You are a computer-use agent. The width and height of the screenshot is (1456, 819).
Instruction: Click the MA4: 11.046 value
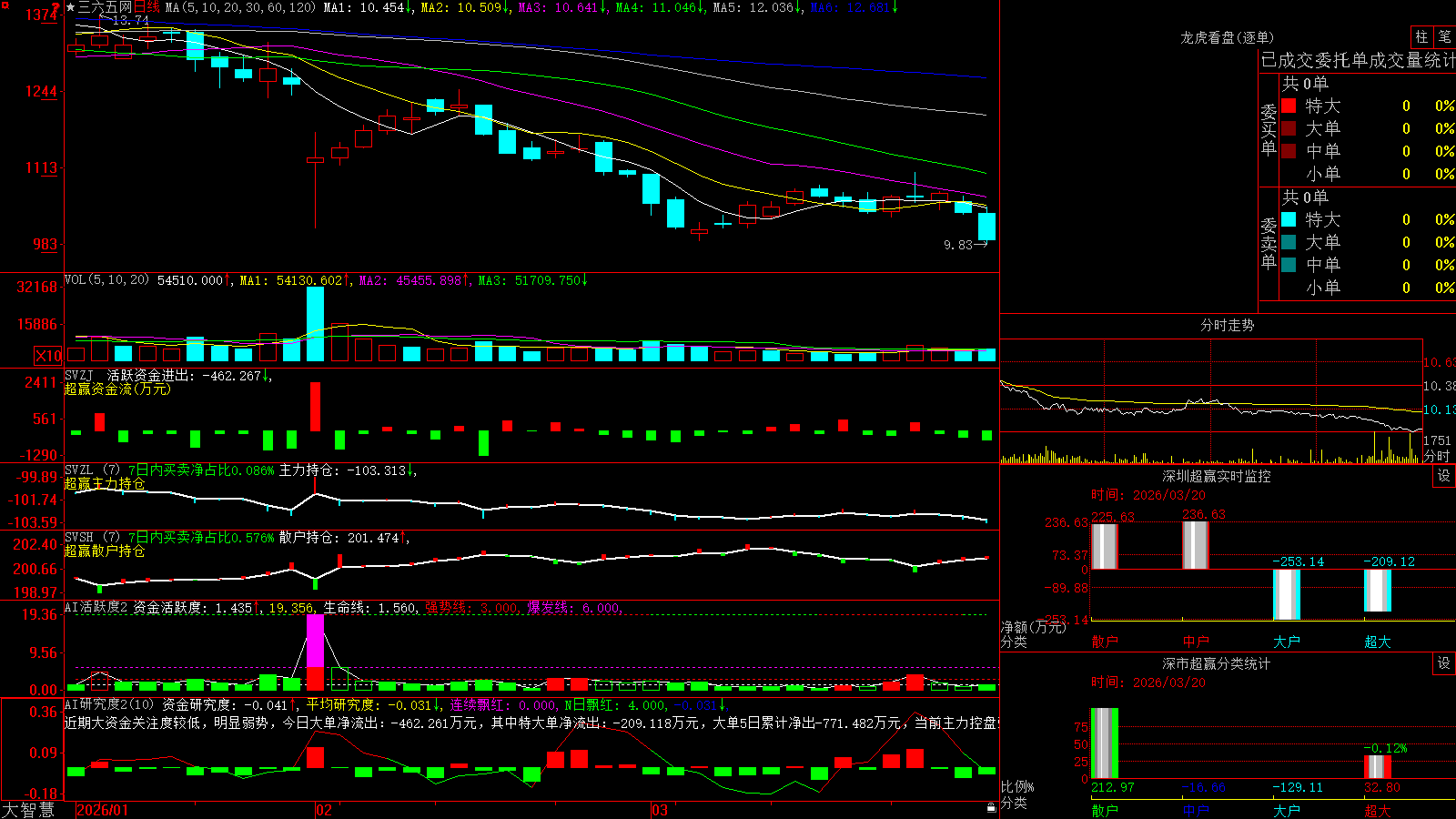point(660,7)
